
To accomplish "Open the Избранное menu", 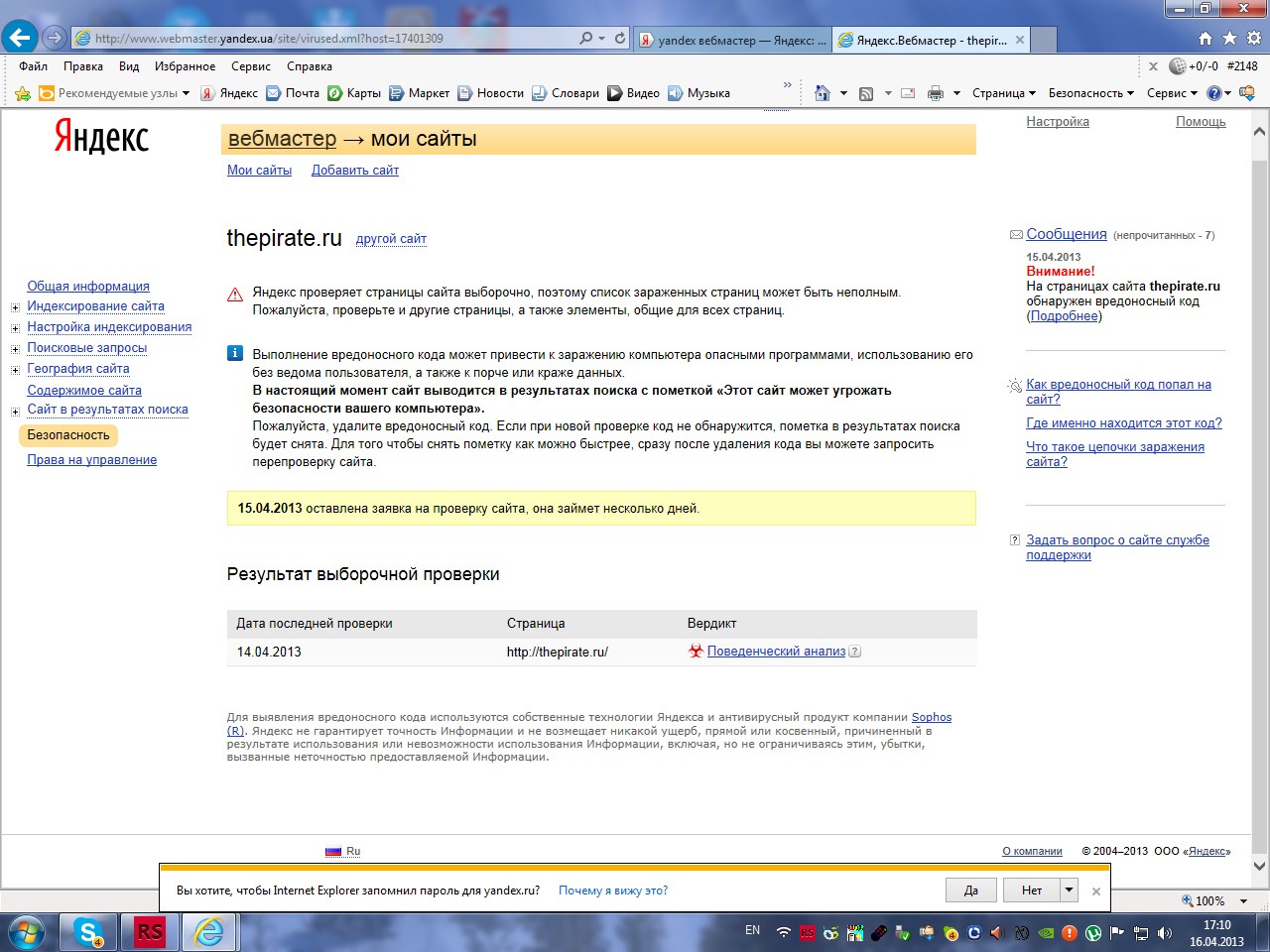I will pyautogui.click(x=186, y=66).
